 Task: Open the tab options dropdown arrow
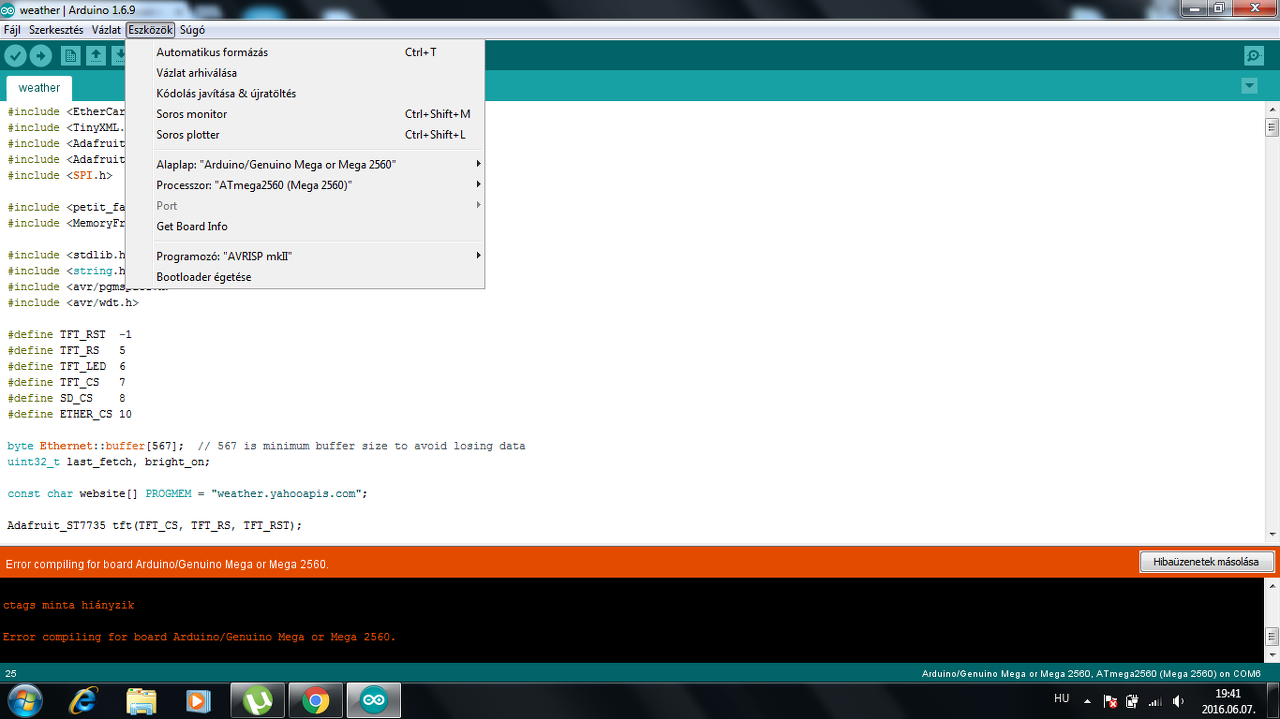click(1249, 86)
